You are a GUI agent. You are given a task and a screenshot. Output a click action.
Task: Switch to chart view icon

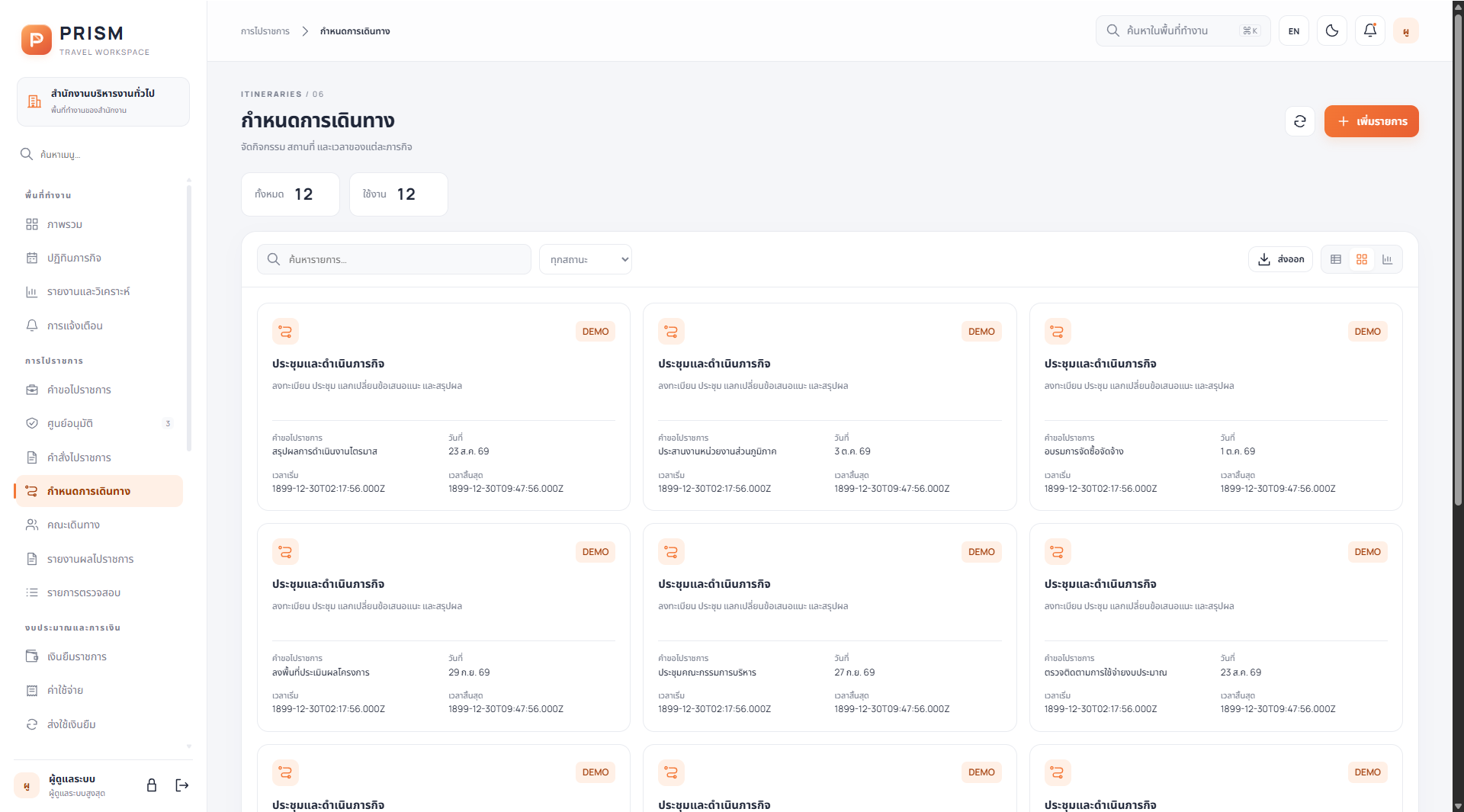(1388, 259)
